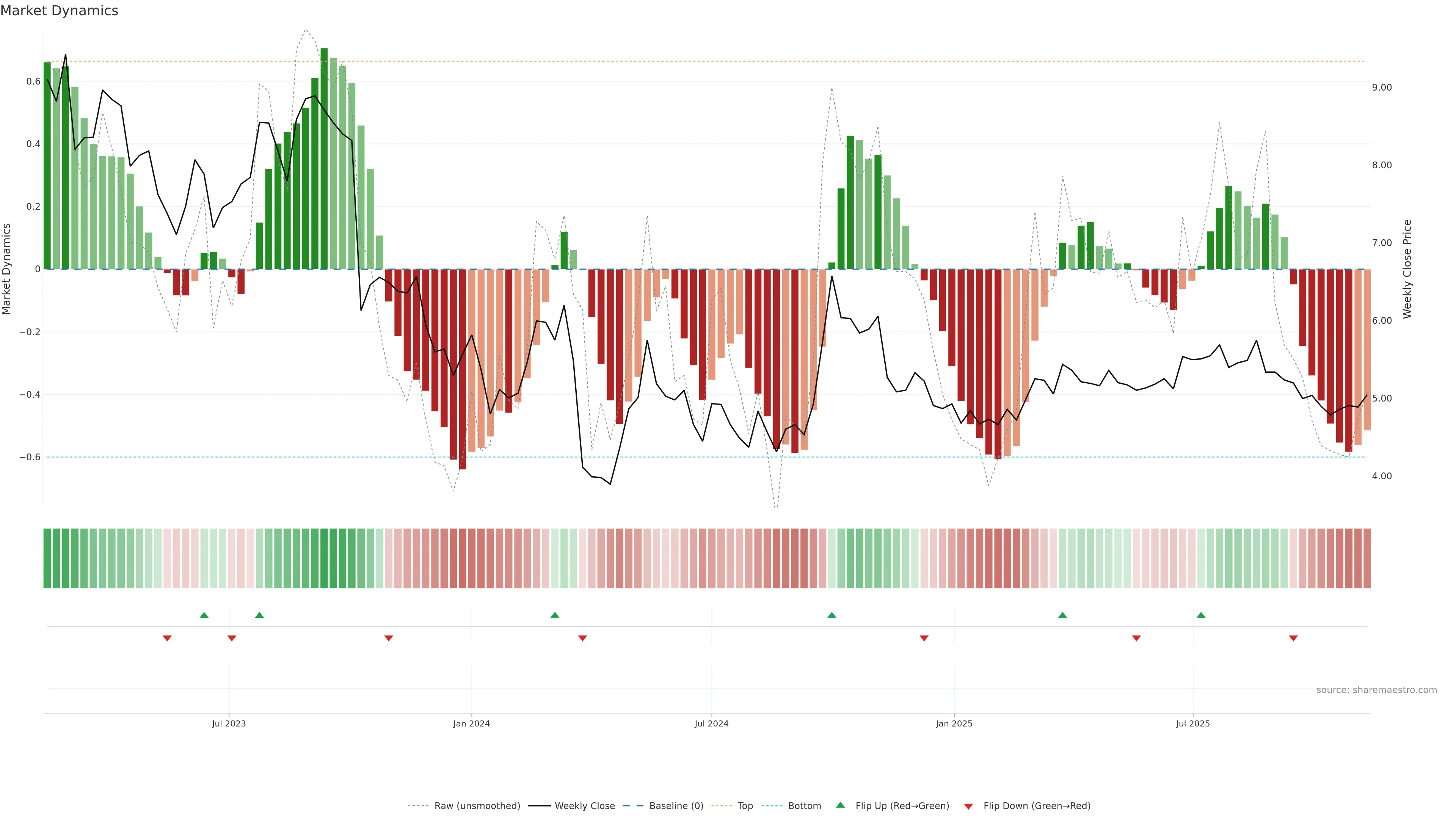Click the darkest green heatmap cell at far left

[x=47, y=558]
